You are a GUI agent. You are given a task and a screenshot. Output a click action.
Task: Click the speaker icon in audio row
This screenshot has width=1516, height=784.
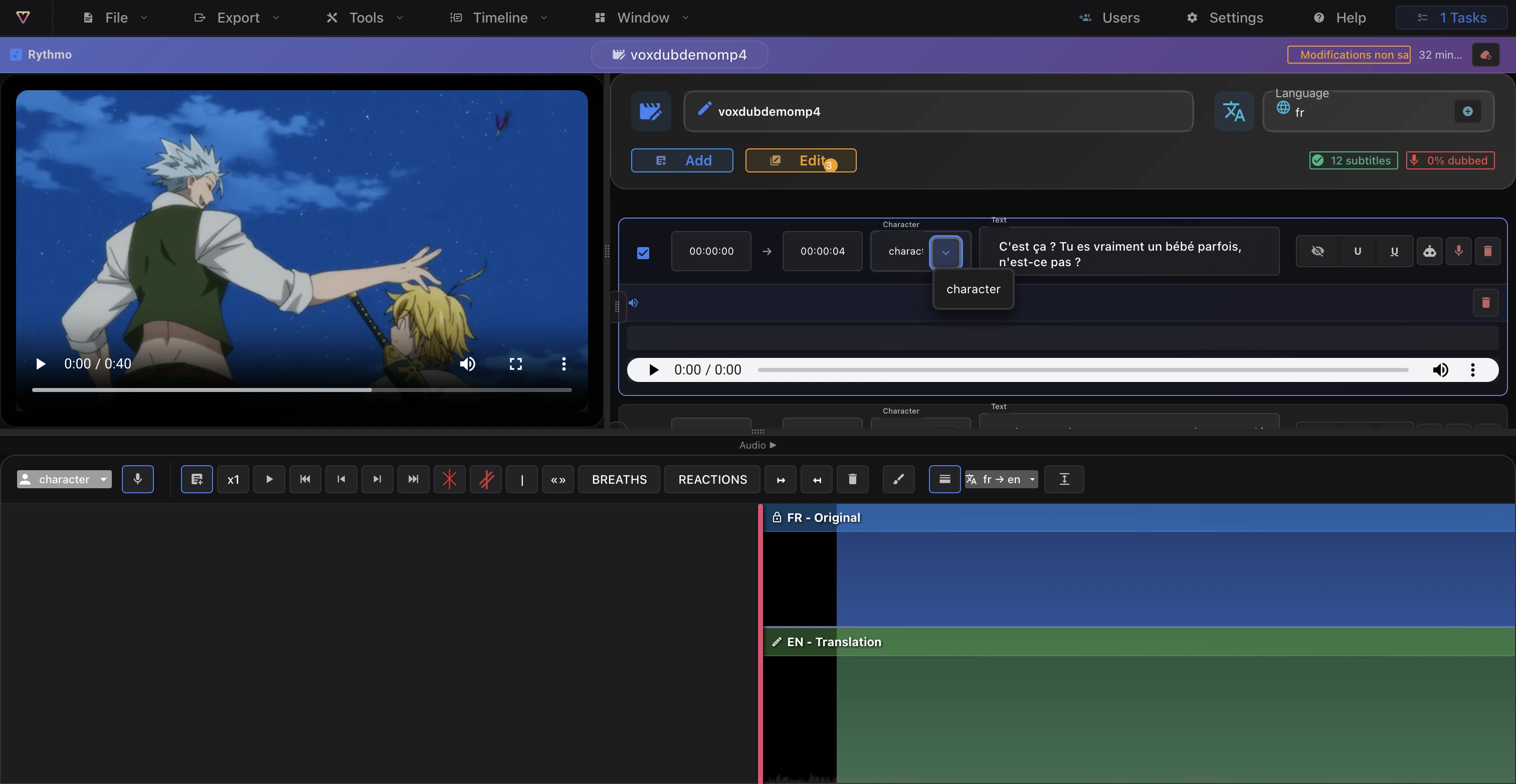point(633,303)
